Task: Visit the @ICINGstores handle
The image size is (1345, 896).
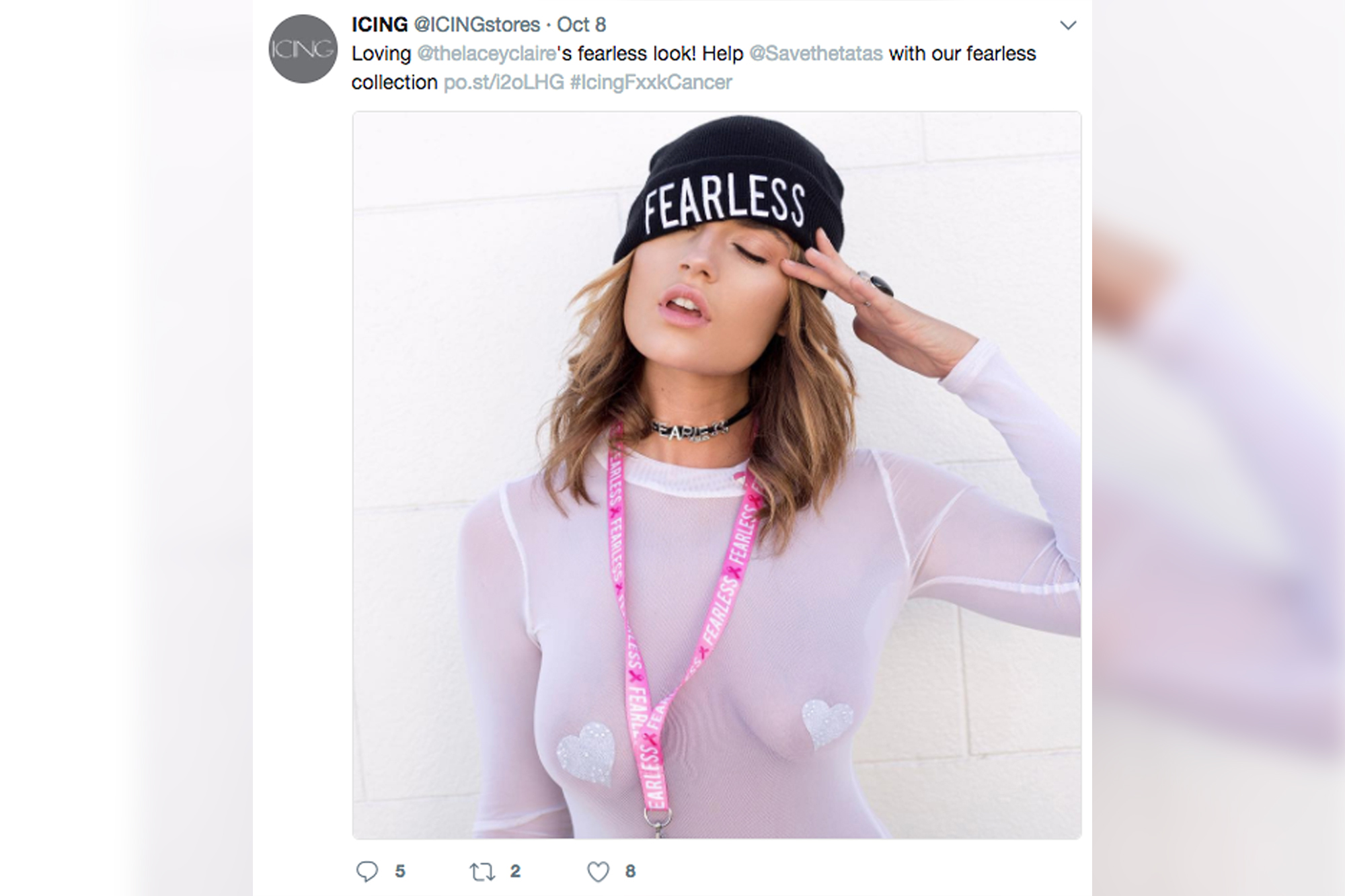Action: 476,25
